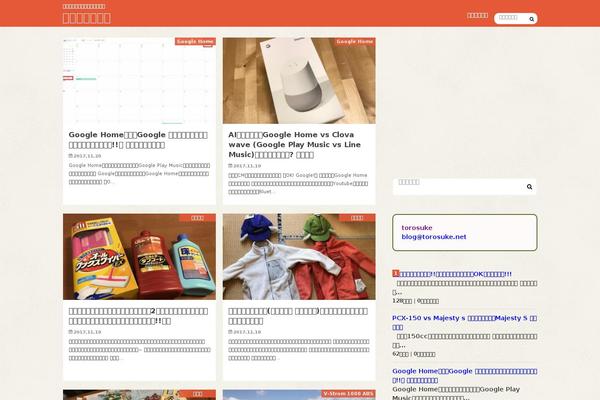Click 2017.11.19 date on Clova wave post
Image resolution: width=600 pixels, height=400 pixels.
pos(247,166)
